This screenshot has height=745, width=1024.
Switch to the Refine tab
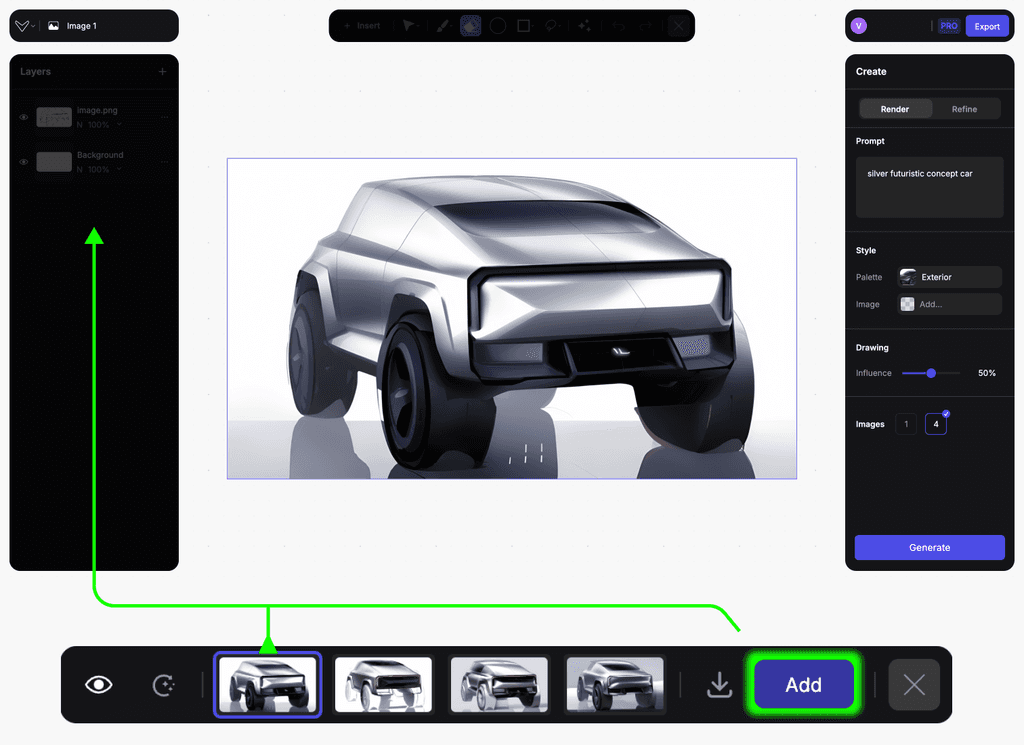point(967,108)
